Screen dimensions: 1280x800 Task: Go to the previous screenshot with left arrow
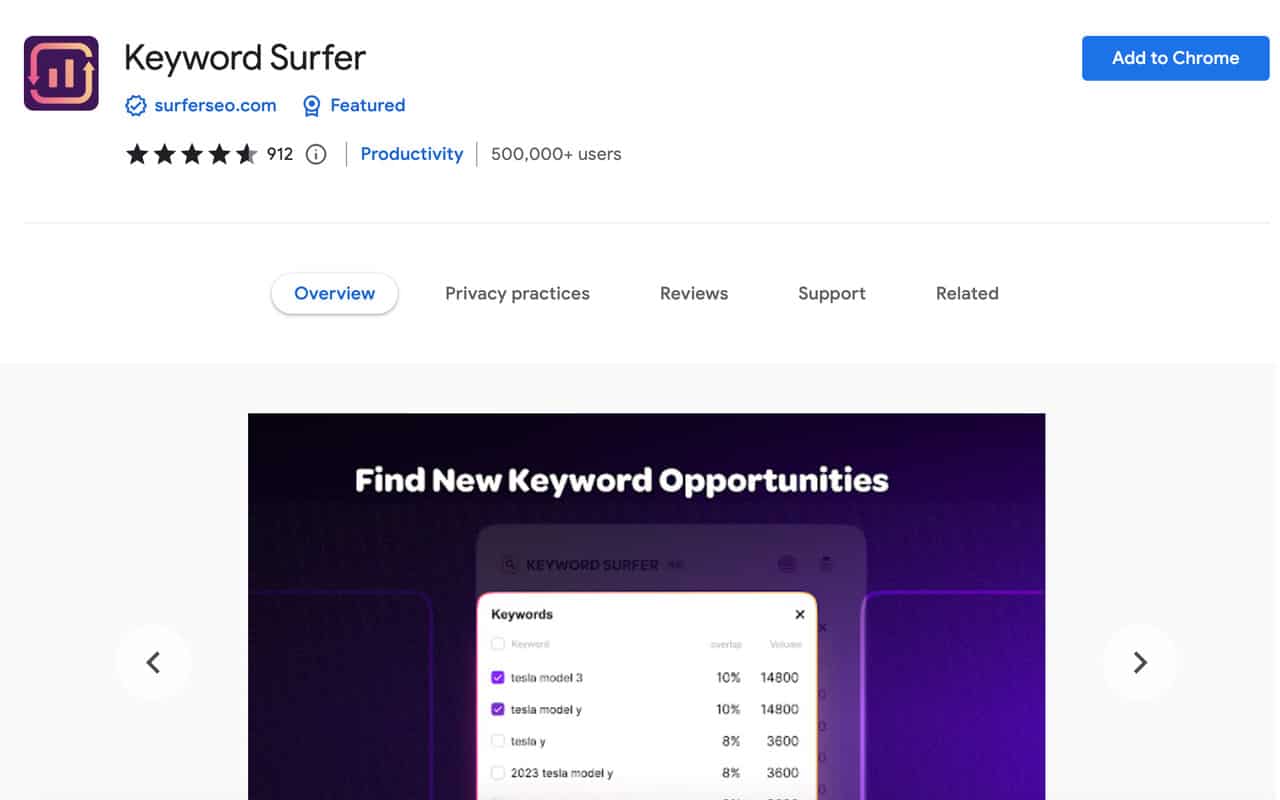click(153, 662)
